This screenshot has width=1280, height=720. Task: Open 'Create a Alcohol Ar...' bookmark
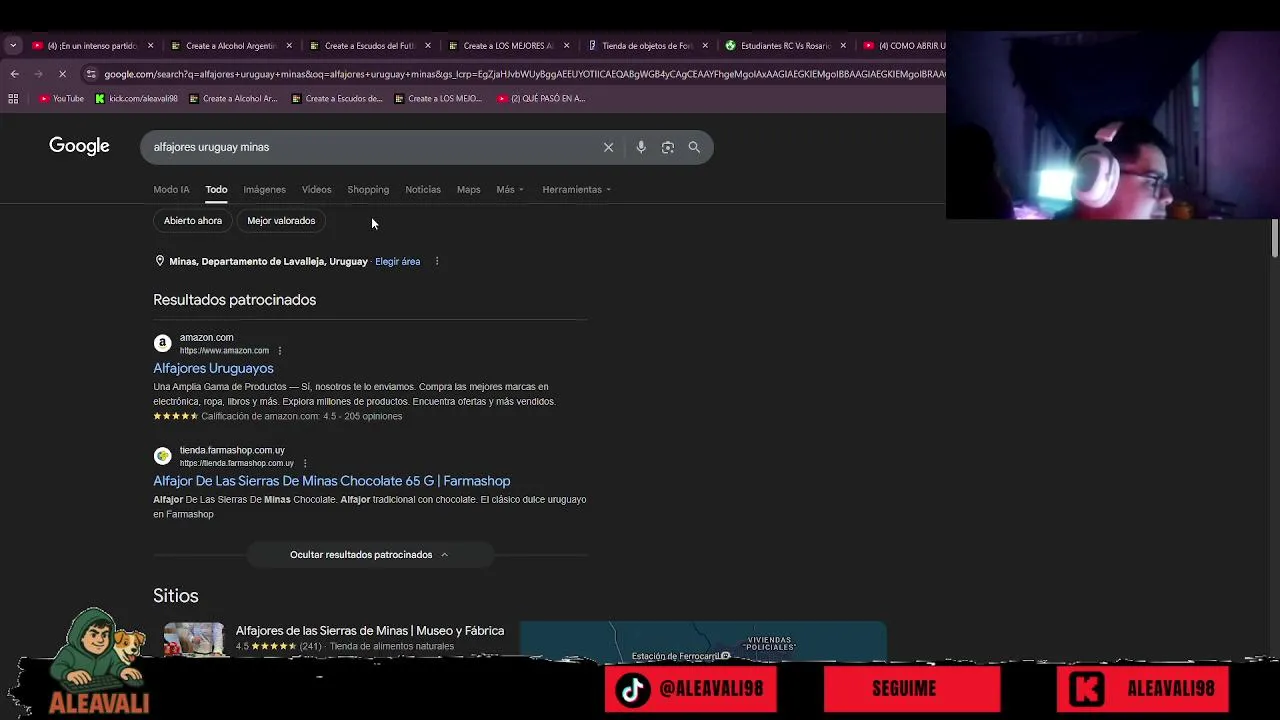pos(233,98)
